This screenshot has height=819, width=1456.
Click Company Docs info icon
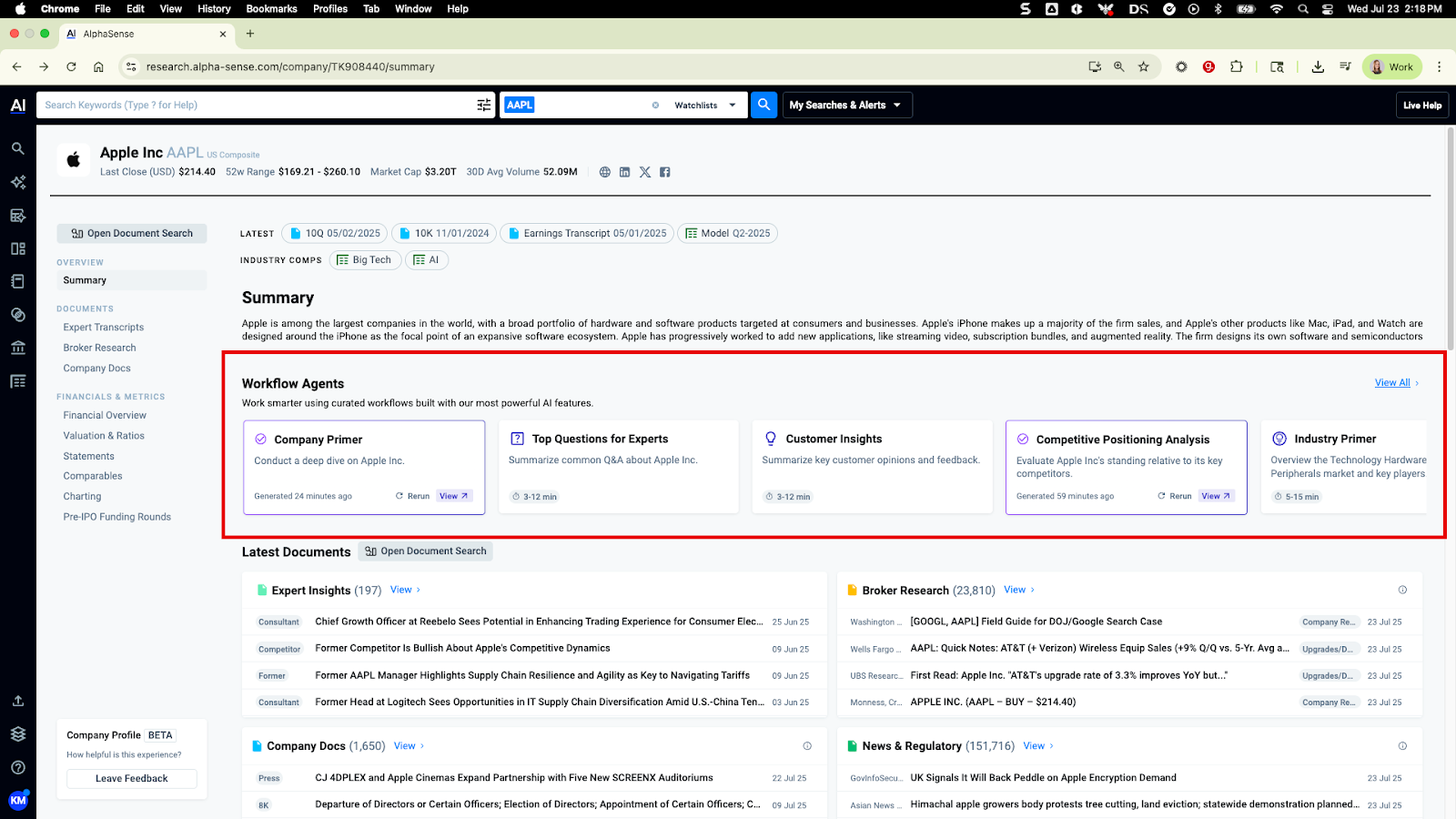807,746
